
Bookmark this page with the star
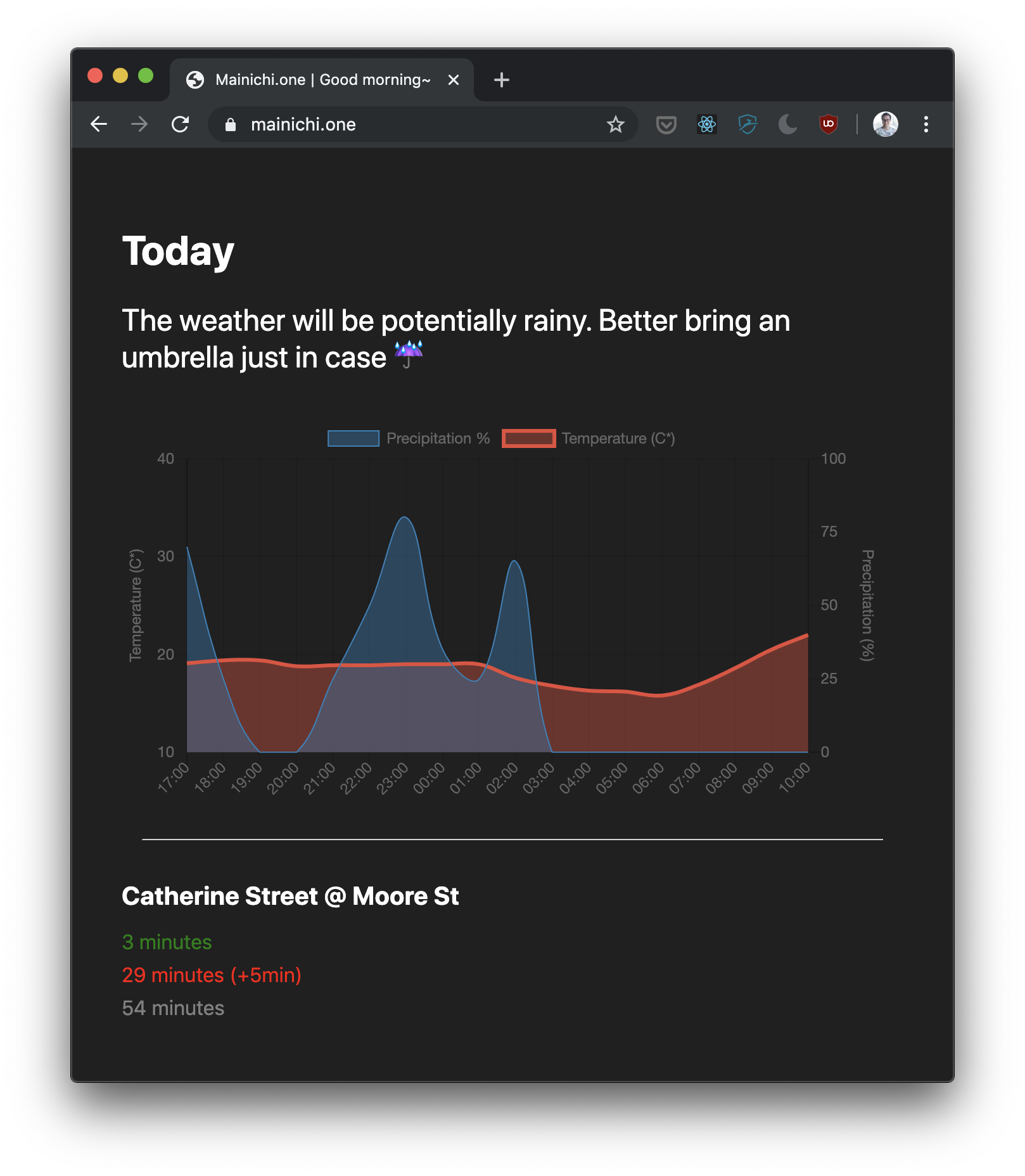coord(615,124)
